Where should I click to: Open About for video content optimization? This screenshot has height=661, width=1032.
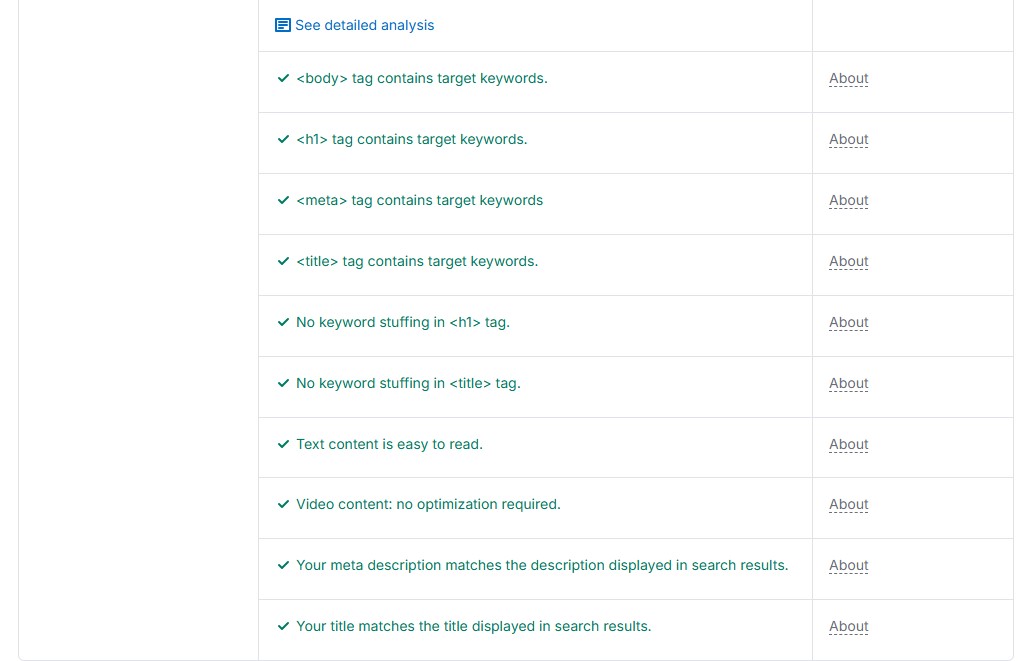tap(848, 504)
